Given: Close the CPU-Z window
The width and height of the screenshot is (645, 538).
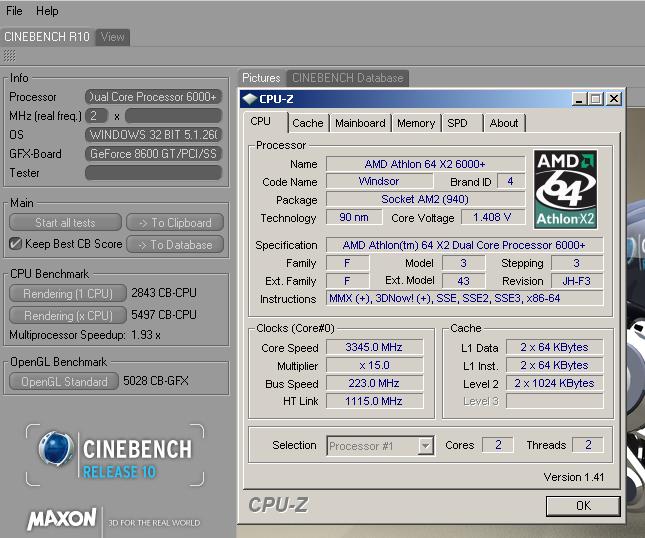Looking at the screenshot, I should (614, 99).
